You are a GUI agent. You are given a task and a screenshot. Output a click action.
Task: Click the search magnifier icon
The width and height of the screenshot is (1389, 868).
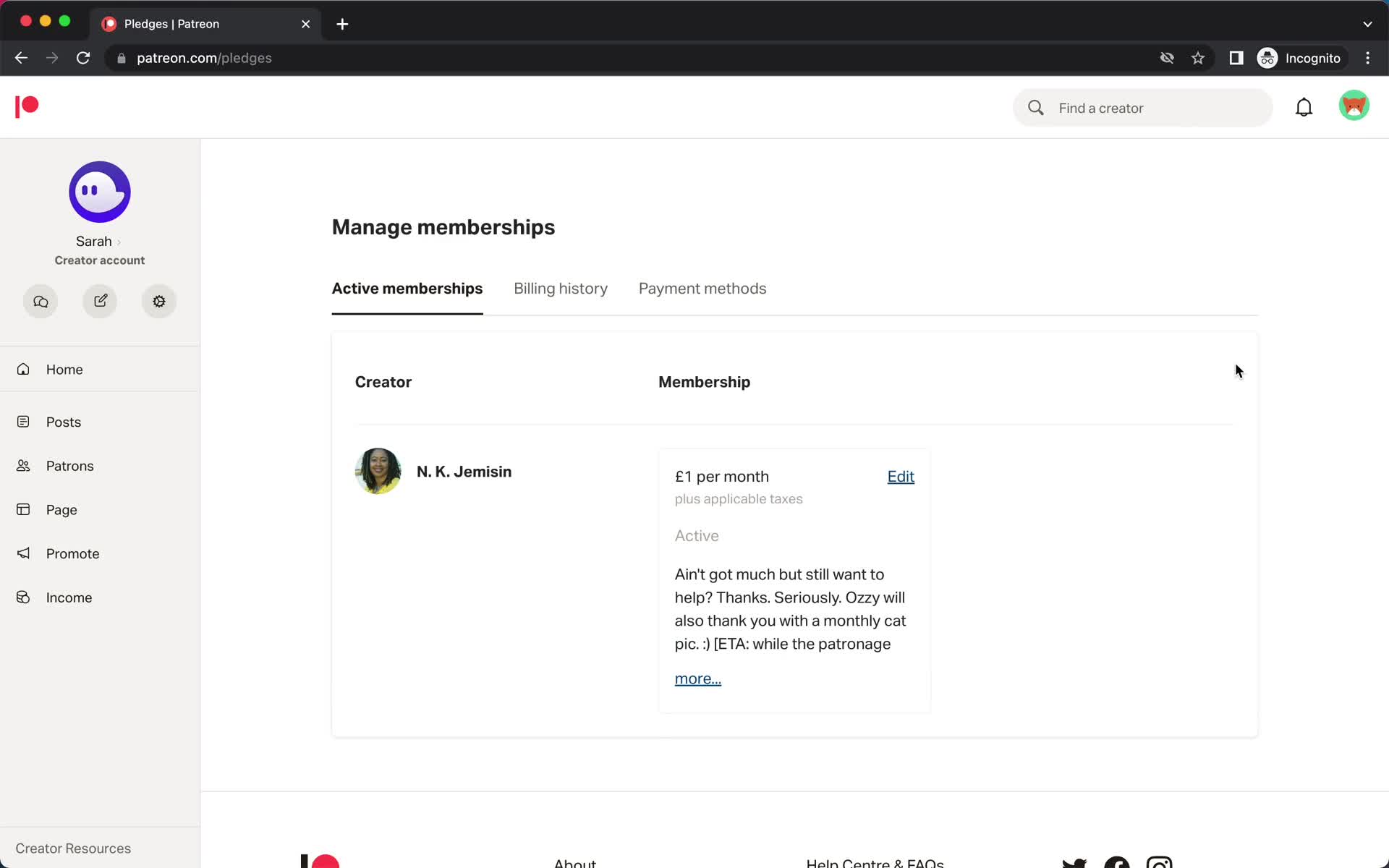tap(1036, 108)
